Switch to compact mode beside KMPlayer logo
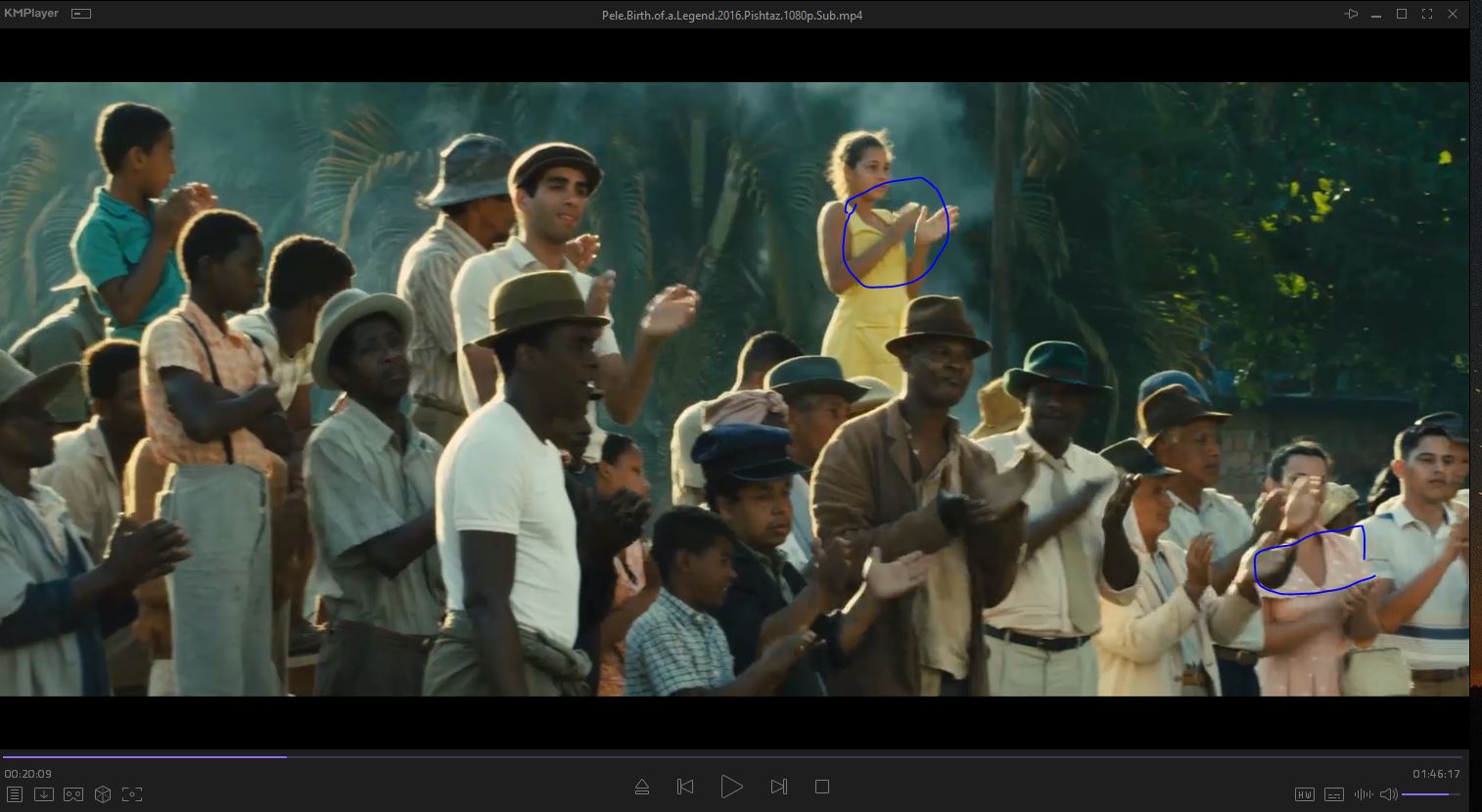Image resolution: width=1482 pixels, height=812 pixels. pos(81,14)
